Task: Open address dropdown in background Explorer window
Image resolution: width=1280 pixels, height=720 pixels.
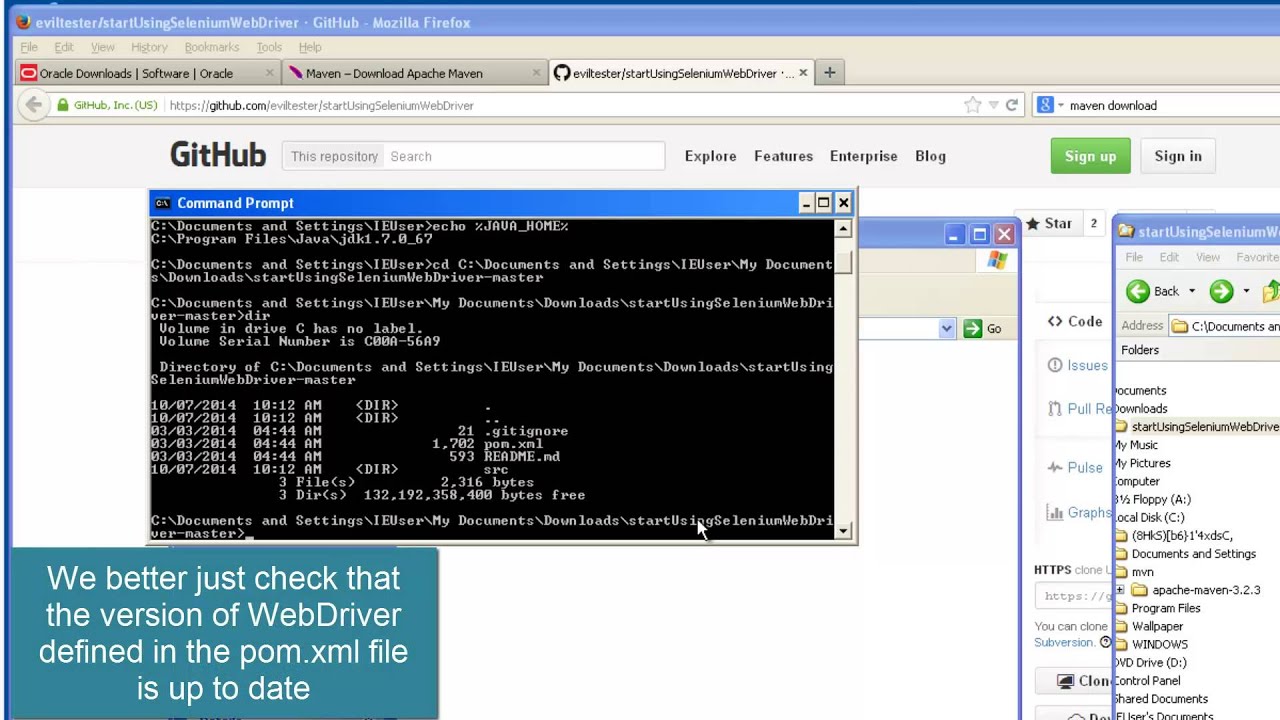Action: point(946,329)
